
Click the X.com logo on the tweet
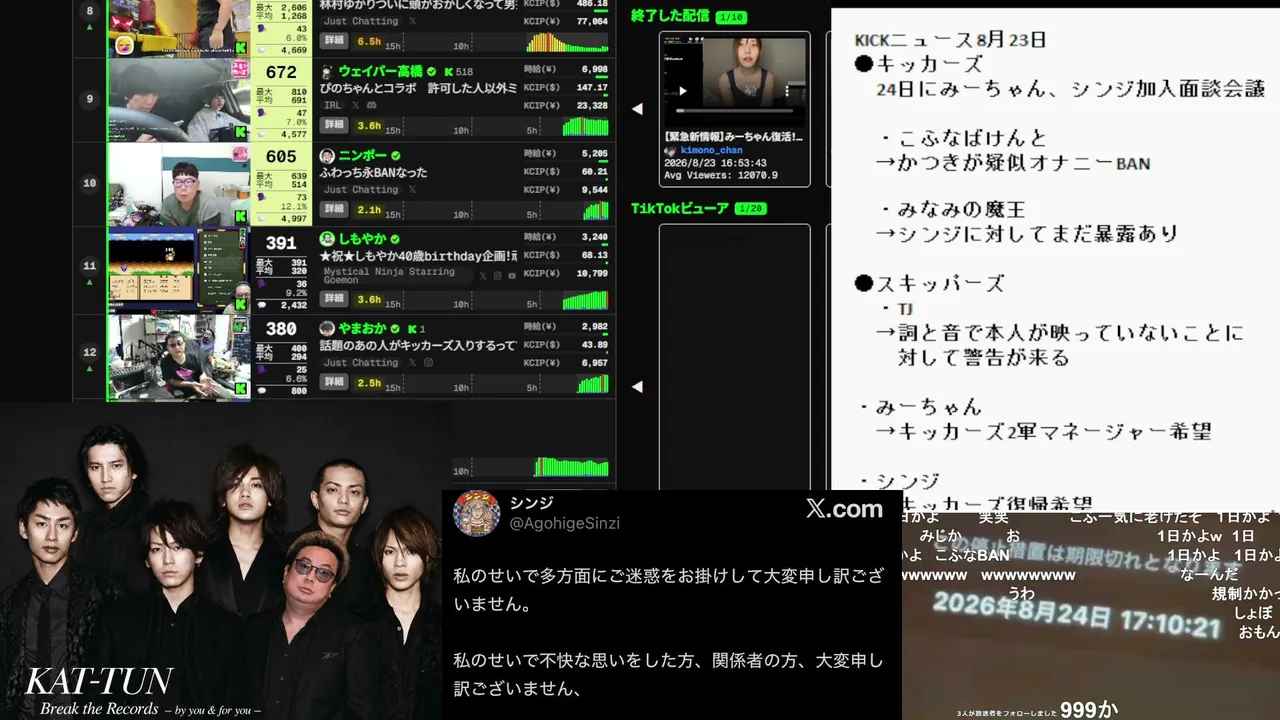pos(844,509)
